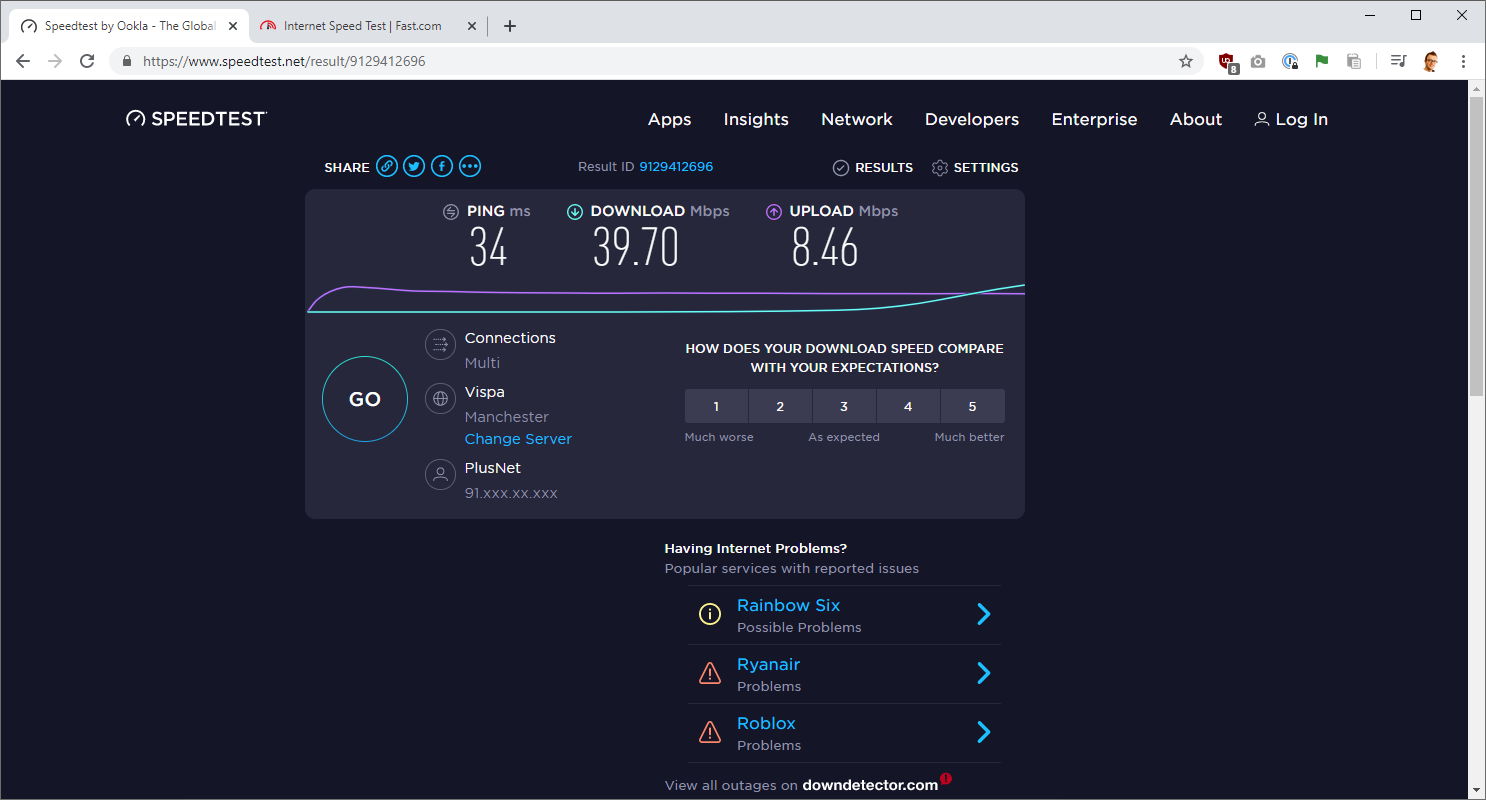Expand the Ryanair chevron arrow

tap(984, 673)
